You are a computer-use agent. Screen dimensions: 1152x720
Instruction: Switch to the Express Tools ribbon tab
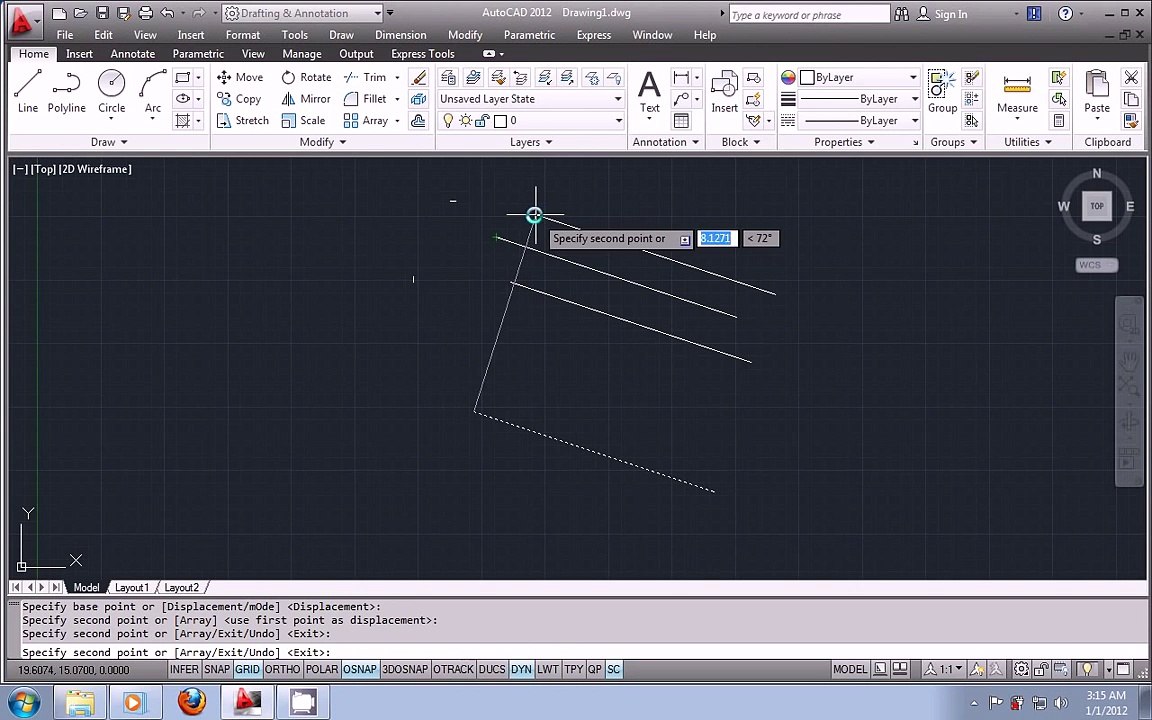[422, 54]
